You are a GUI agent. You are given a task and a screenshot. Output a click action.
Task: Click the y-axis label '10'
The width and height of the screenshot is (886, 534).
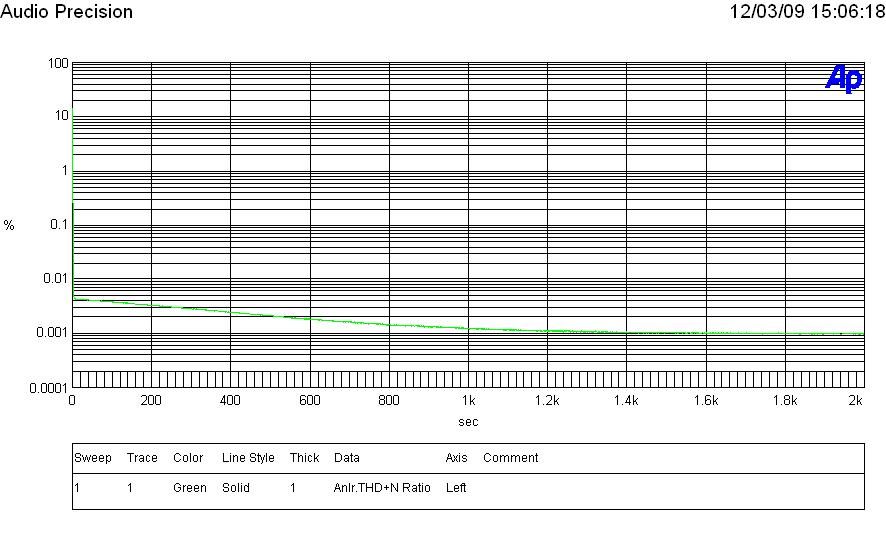(62, 116)
